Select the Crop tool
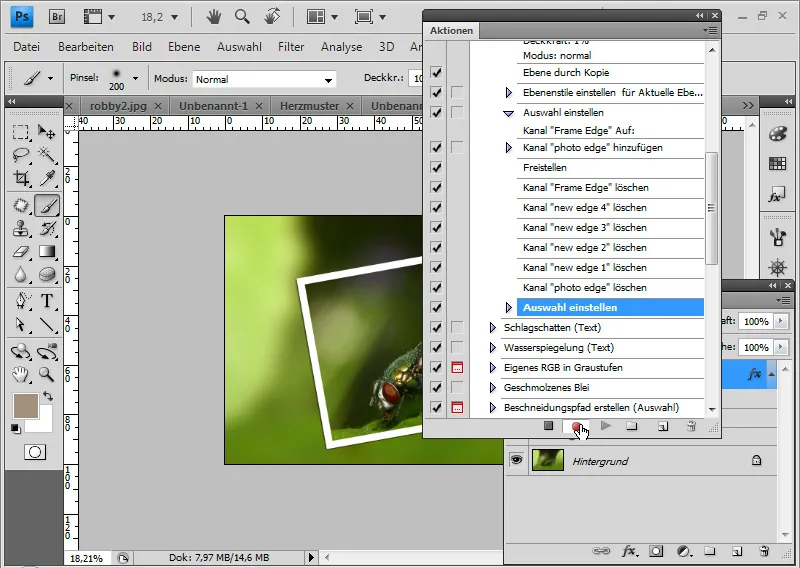 20,178
